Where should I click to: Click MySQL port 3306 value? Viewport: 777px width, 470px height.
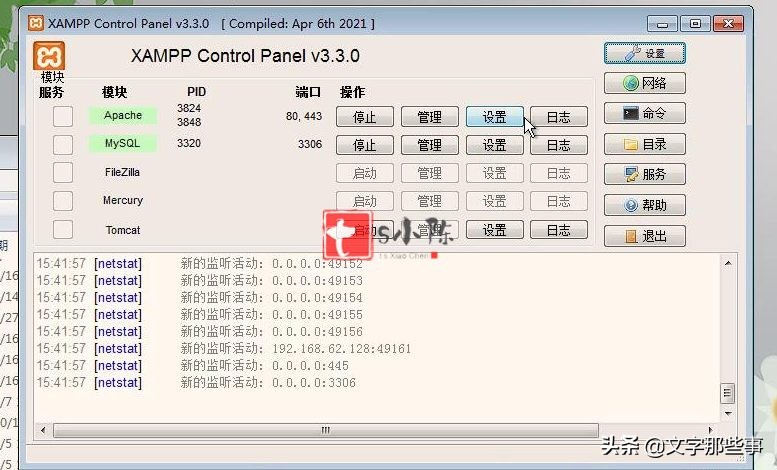(310, 144)
